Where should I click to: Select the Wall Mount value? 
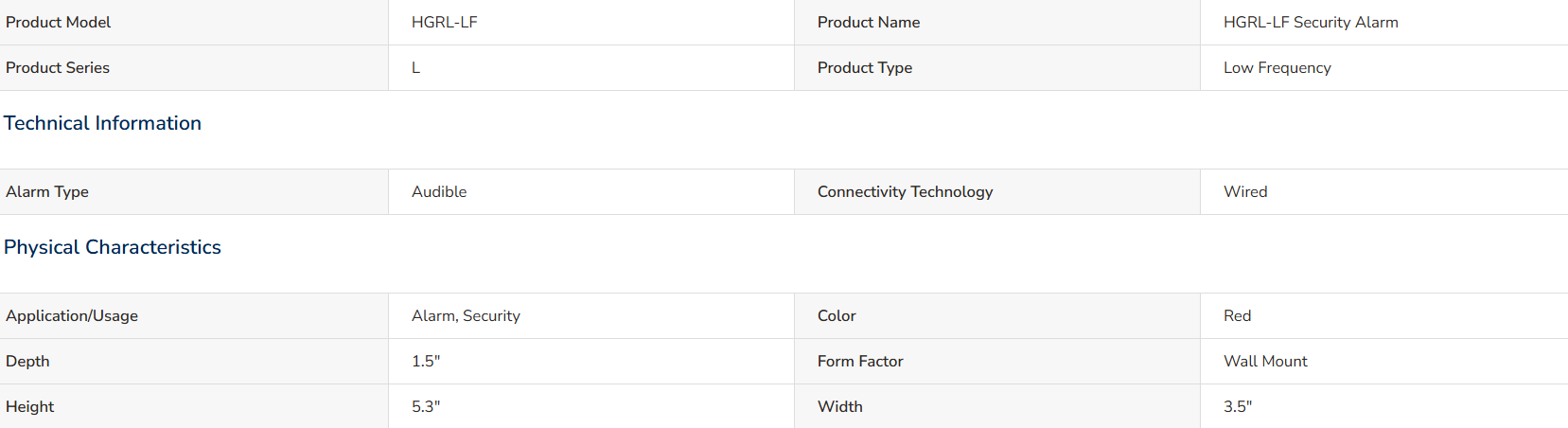tap(1265, 361)
